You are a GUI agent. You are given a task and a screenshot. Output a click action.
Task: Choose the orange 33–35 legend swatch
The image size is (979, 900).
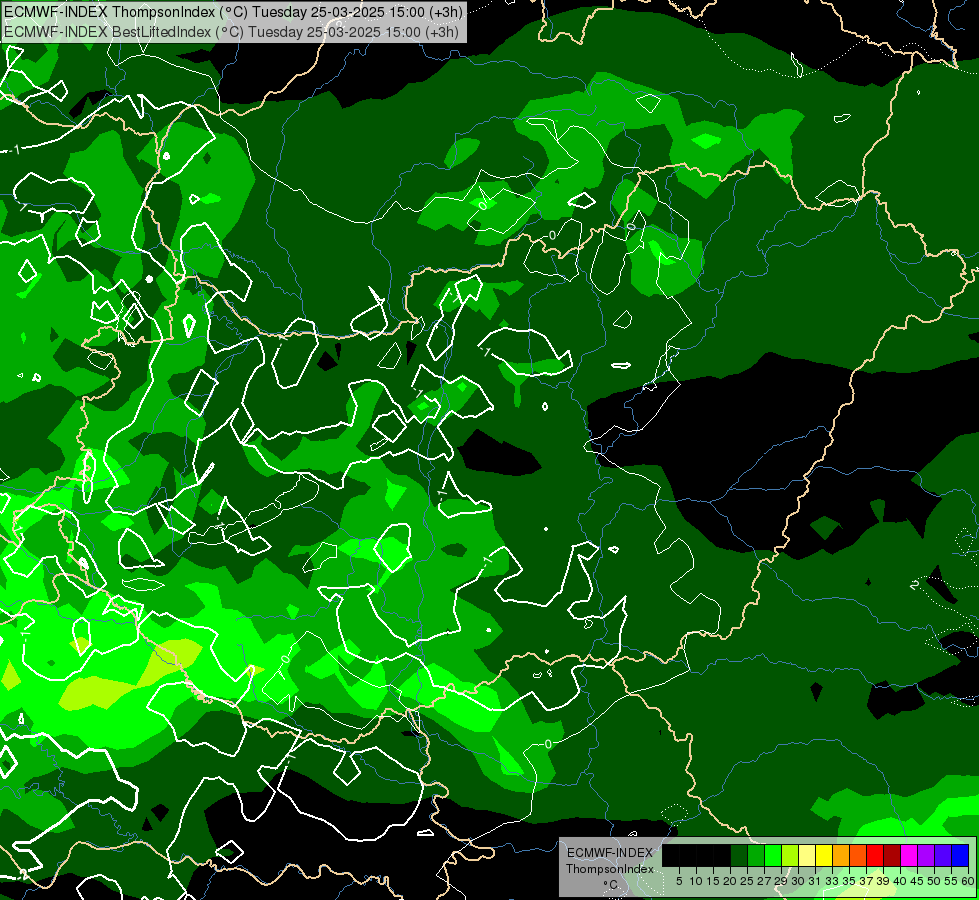click(x=841, y=855)
